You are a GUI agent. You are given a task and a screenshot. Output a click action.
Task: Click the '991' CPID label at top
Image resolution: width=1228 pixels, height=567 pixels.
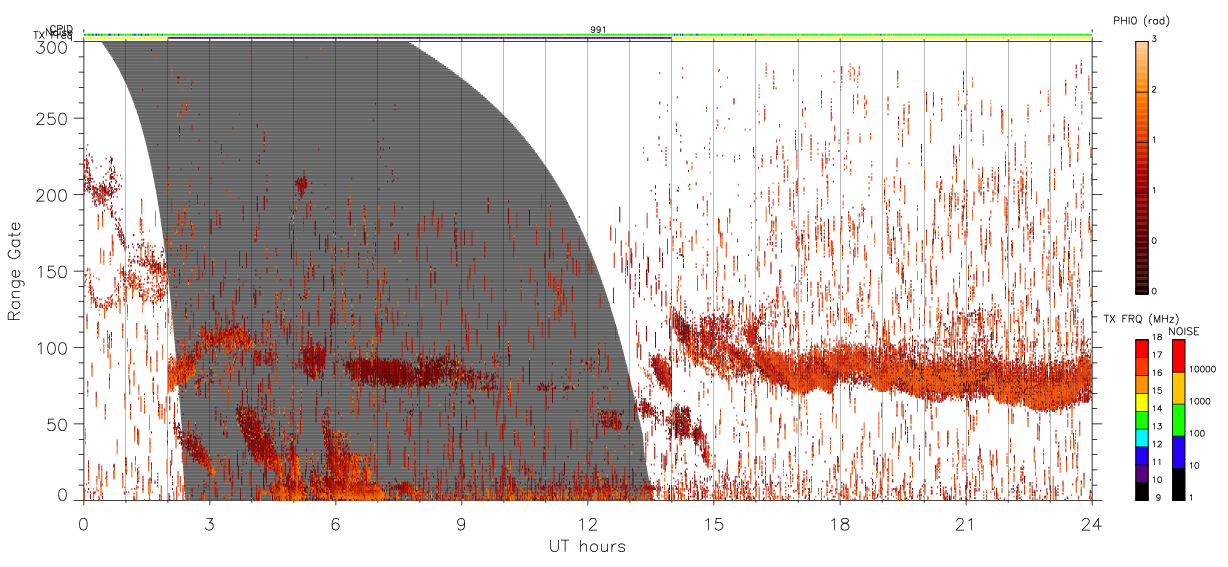coord(597,30)
